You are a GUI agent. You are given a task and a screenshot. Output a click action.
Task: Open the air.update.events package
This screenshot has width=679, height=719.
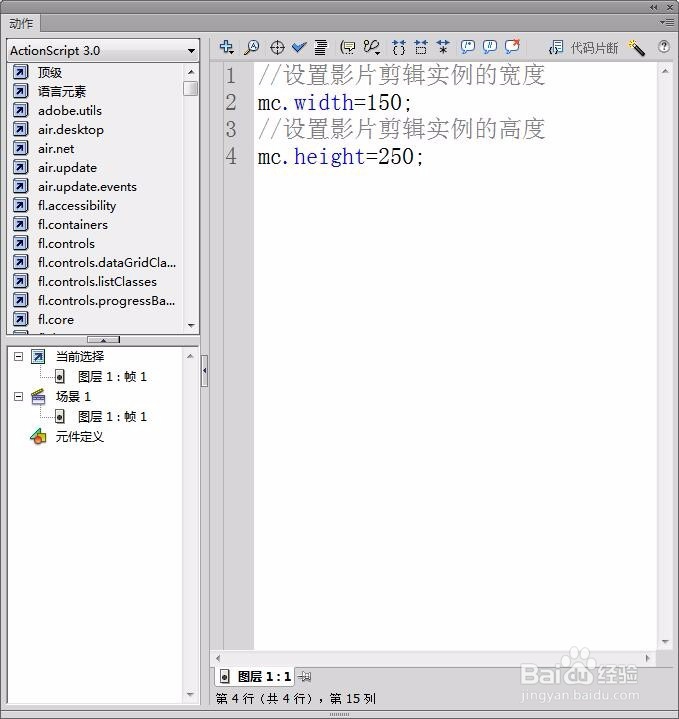pos(87,187)
